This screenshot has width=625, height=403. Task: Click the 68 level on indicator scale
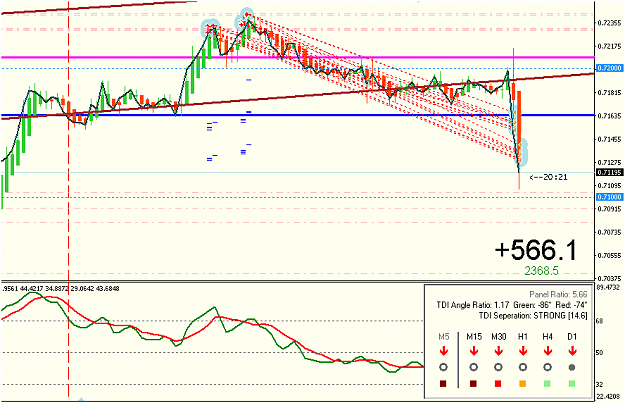pyautogui.click(x=600, y=321)
